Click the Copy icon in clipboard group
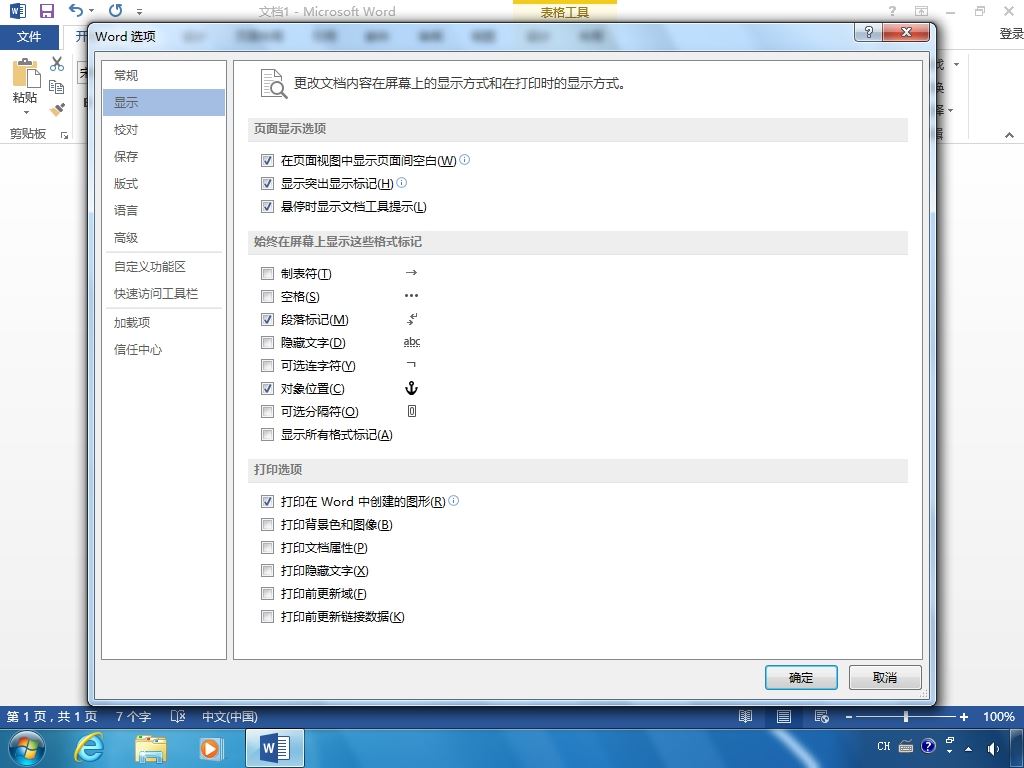1024x768 pixels. (x=57, y=86)
